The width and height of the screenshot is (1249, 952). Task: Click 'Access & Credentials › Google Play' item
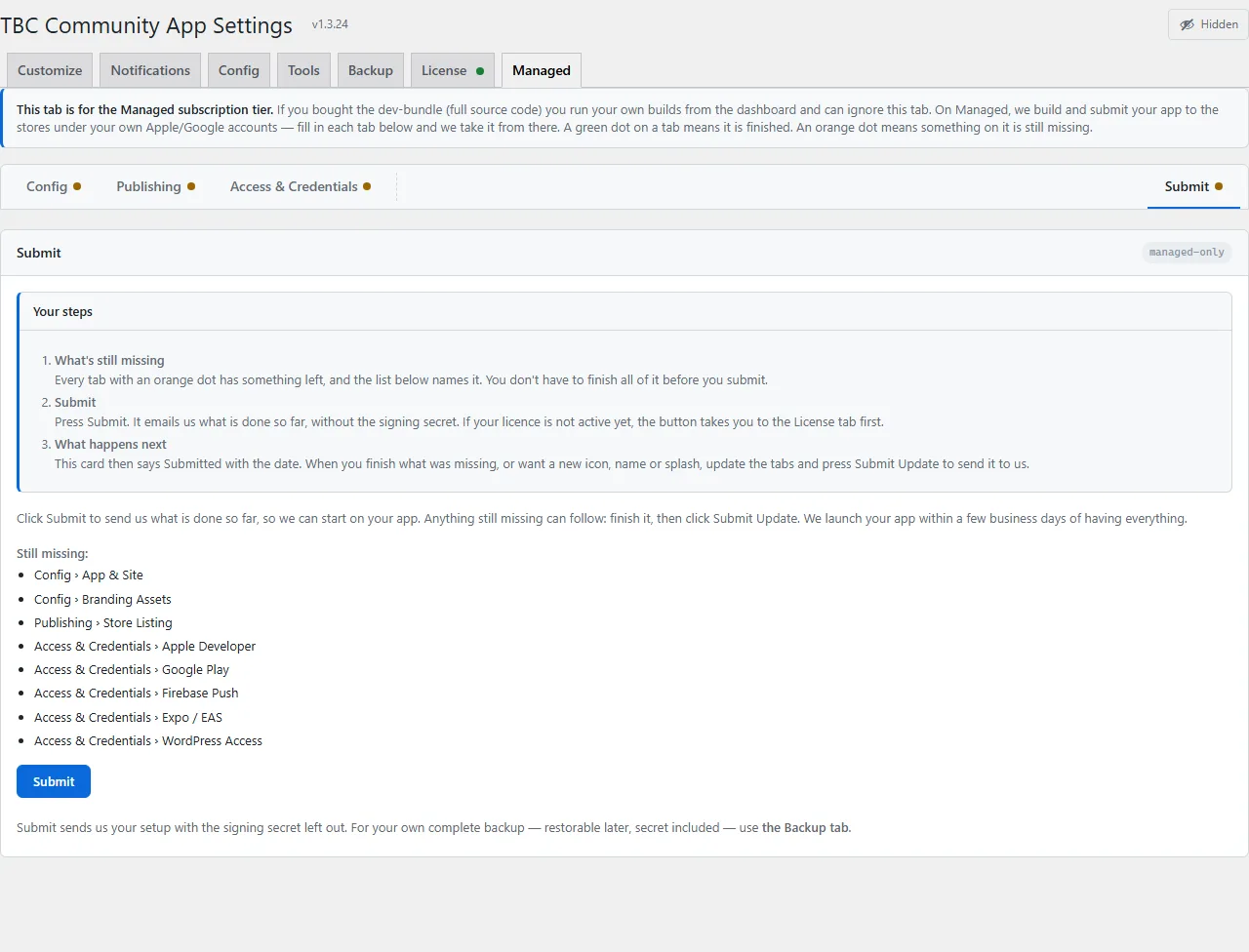pos(132,669)
